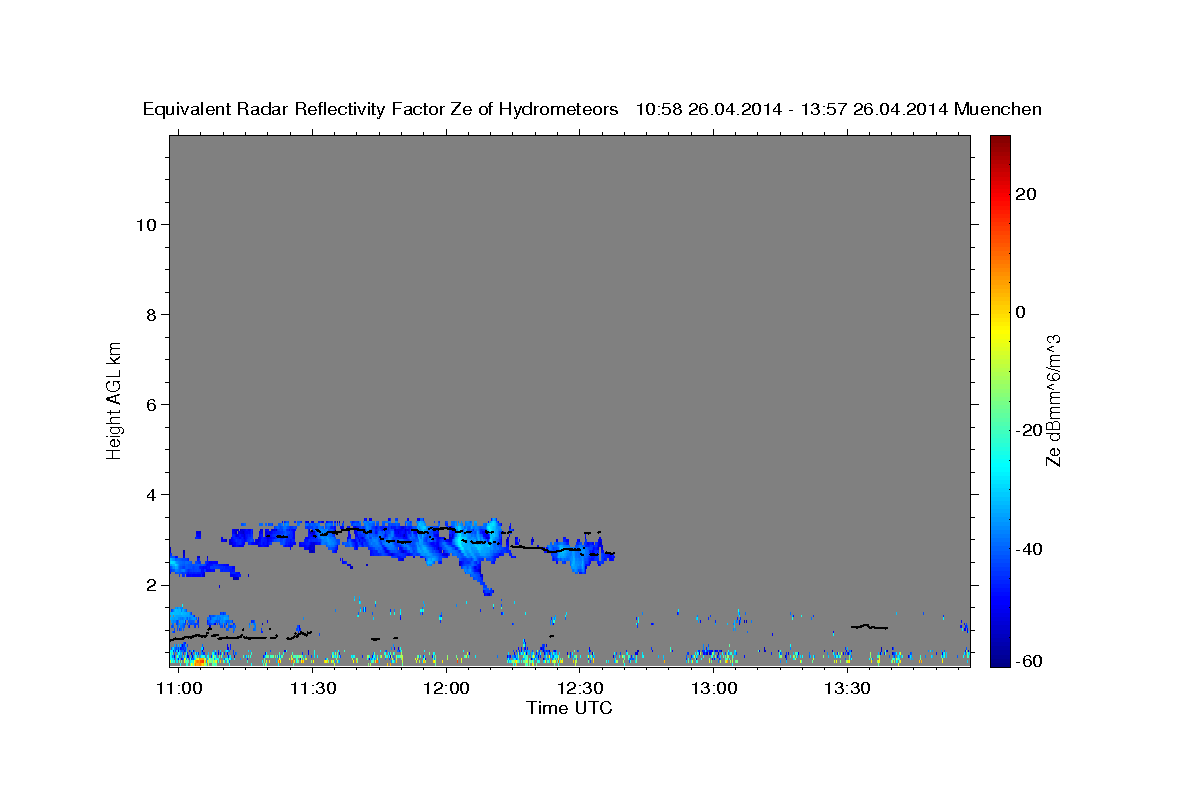Click the height tick label 10
This screenshot has height=800, width=1200.
(146, 225)
